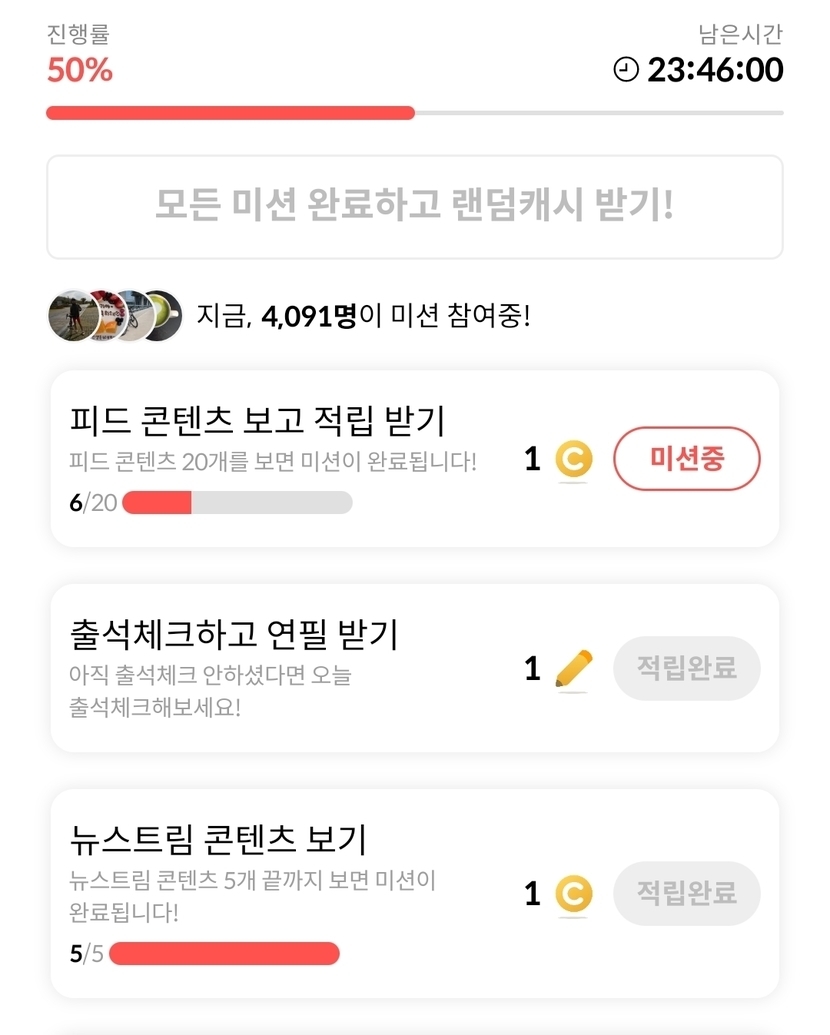Open the 피드 콘텐츠 보고 적립 받기 mission title
The width and height of the screenshot is (830, 1035).
pos(258,422)
